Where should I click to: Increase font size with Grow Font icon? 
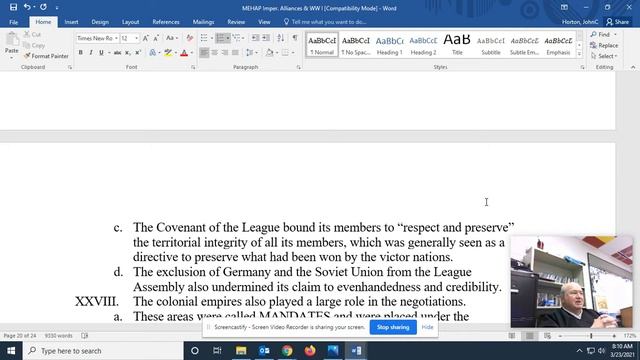(146, 38)
